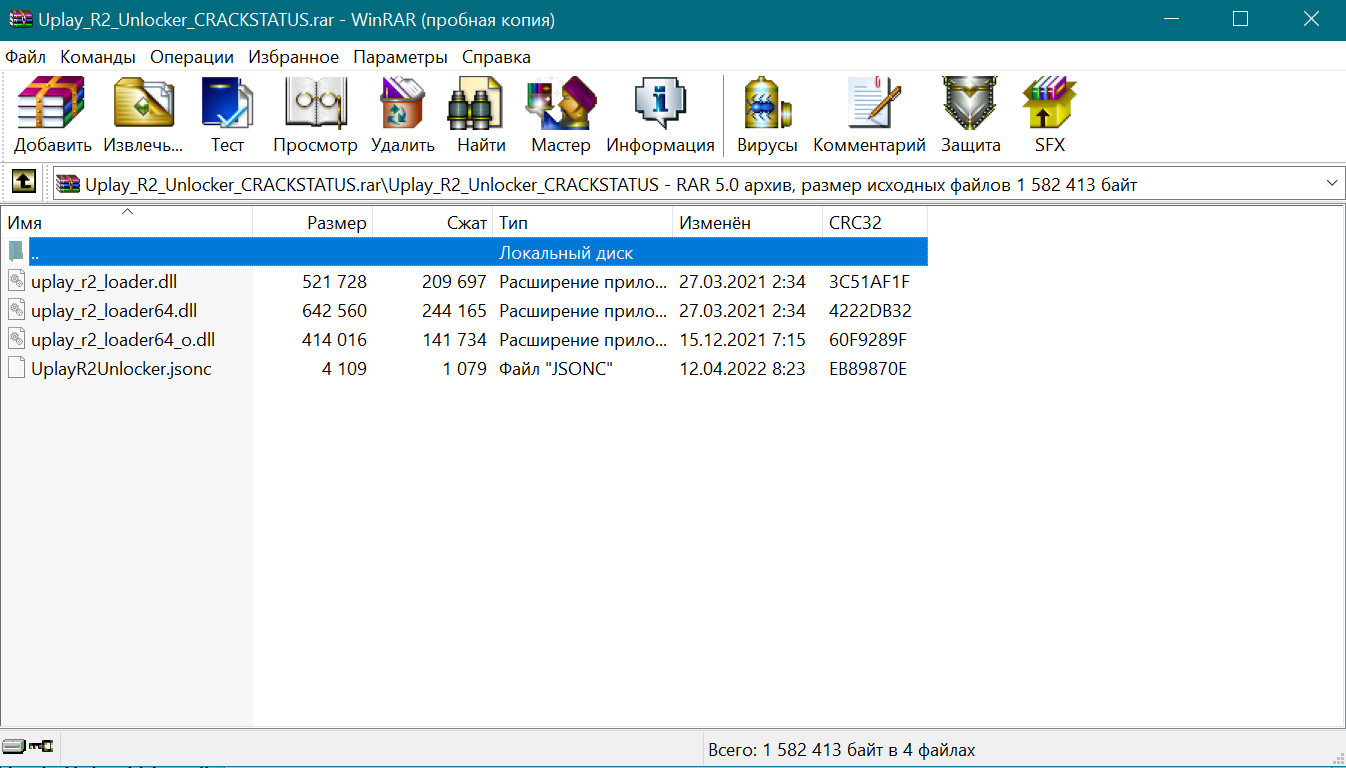Sort files by Имя column header

coord(127,222)
